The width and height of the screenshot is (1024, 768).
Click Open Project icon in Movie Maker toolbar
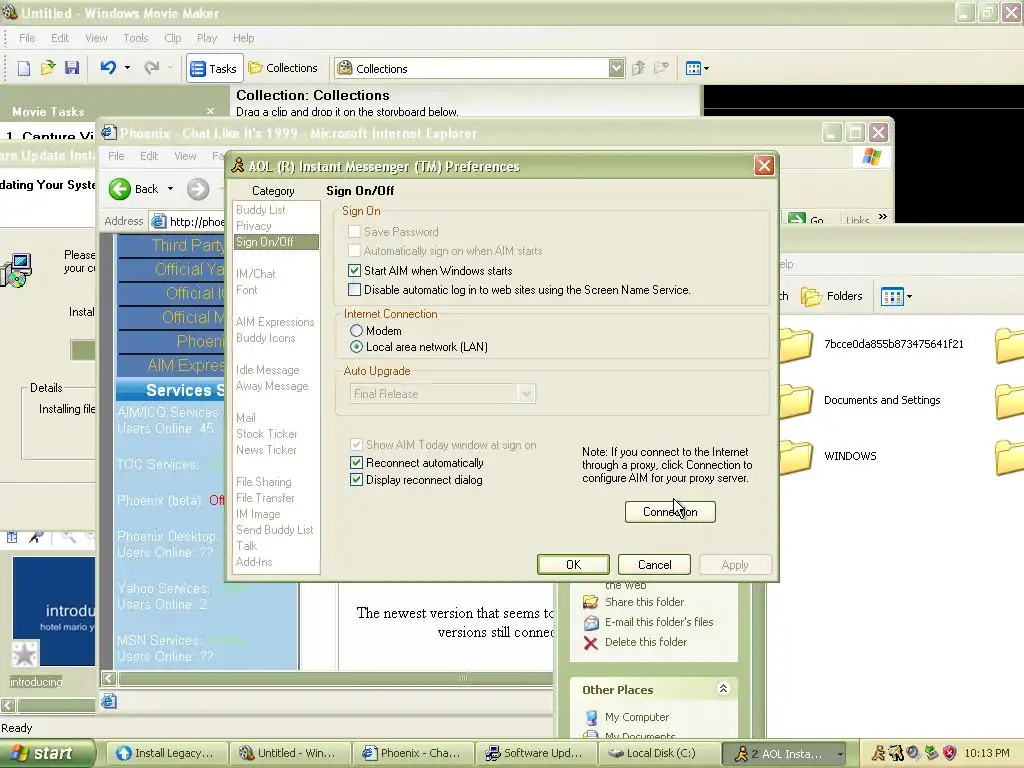pos(48,68)
